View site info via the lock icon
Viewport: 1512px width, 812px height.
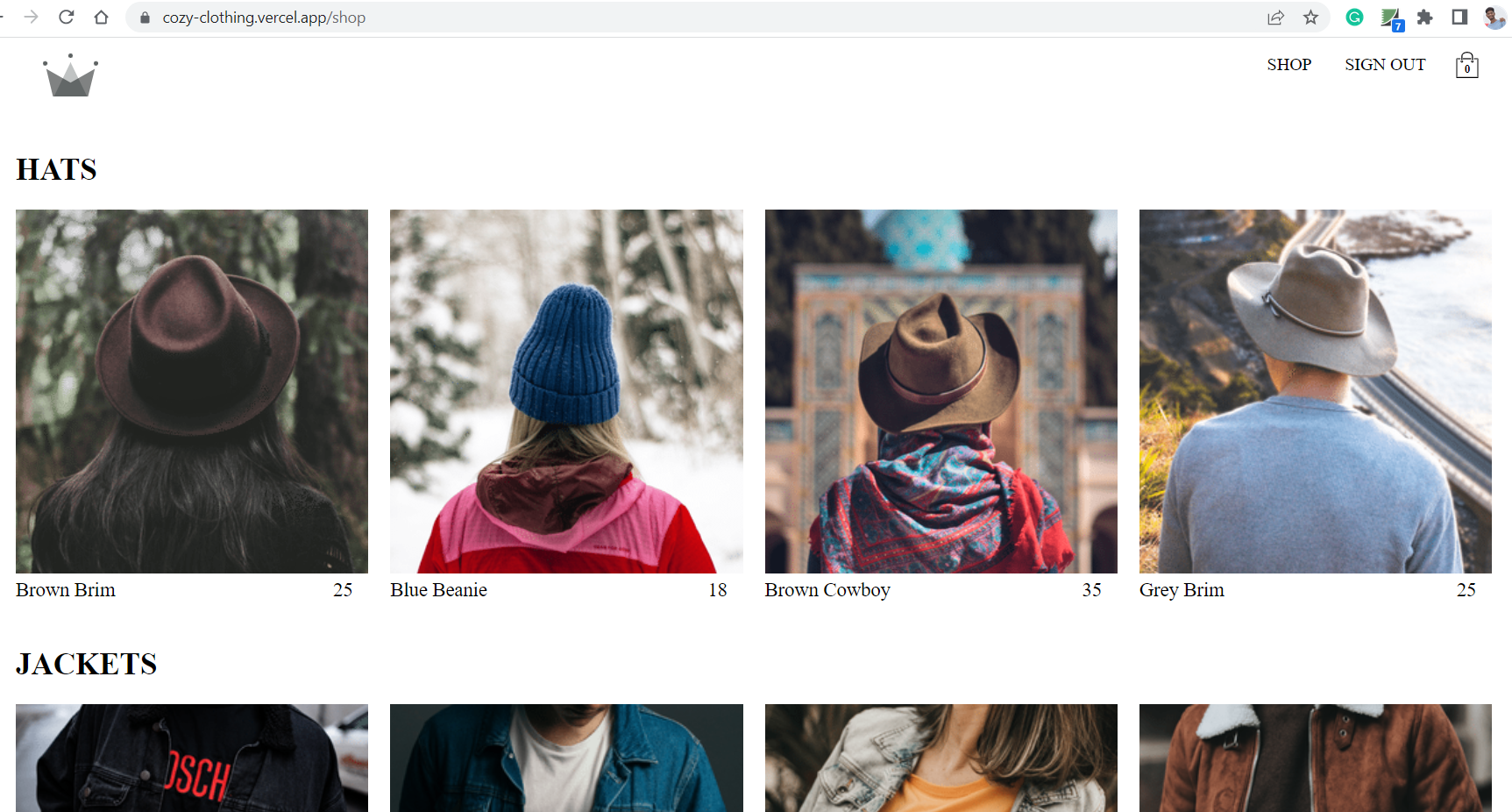click(x=146, y=18)
